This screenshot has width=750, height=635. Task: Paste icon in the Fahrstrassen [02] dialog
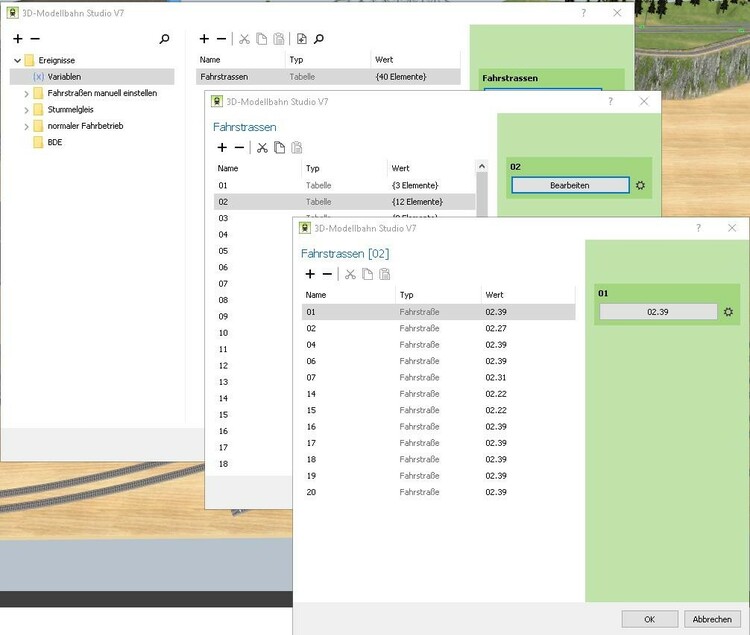385,274
